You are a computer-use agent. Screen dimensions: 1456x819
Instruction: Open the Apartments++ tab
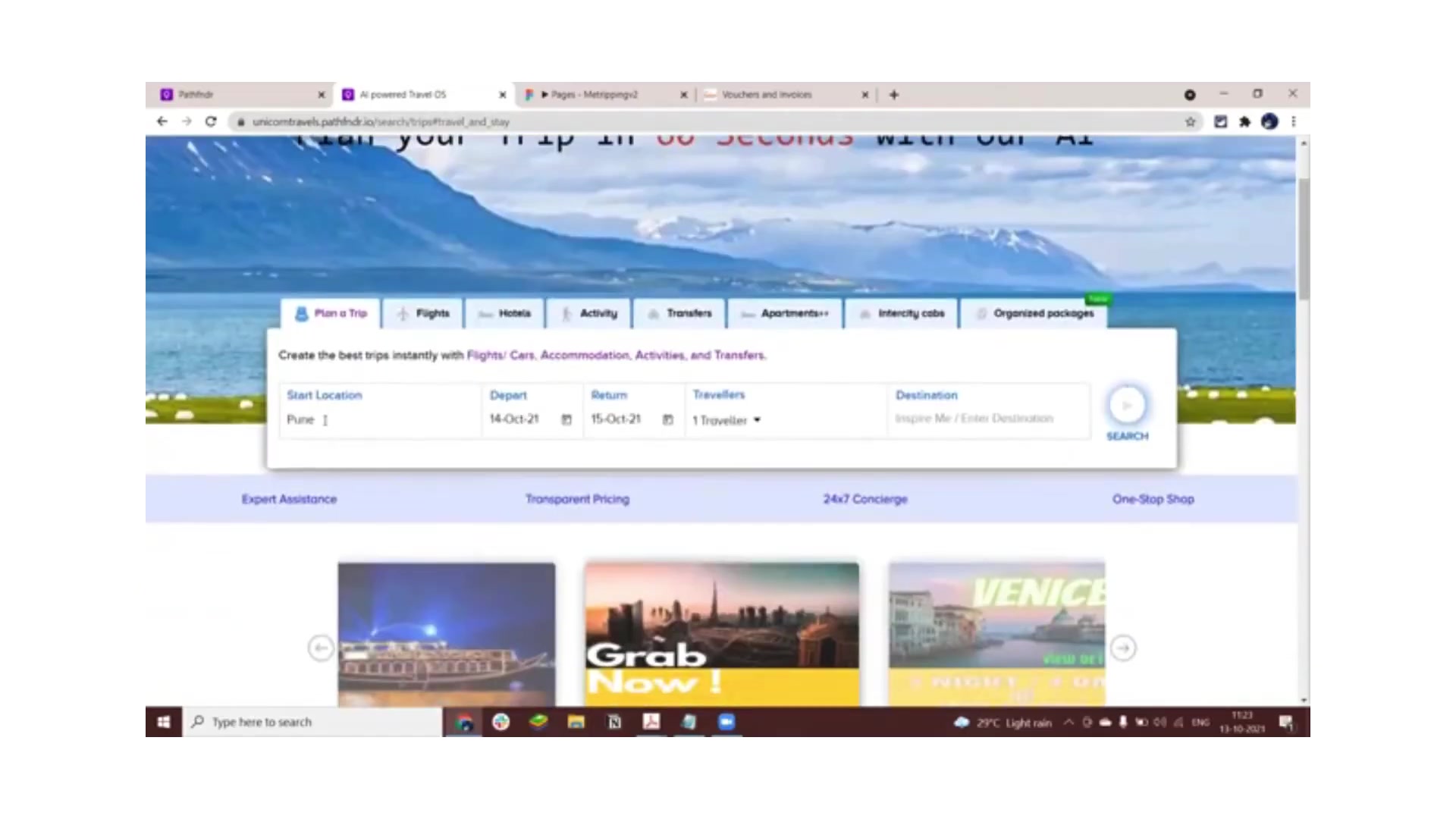(785, 313)
